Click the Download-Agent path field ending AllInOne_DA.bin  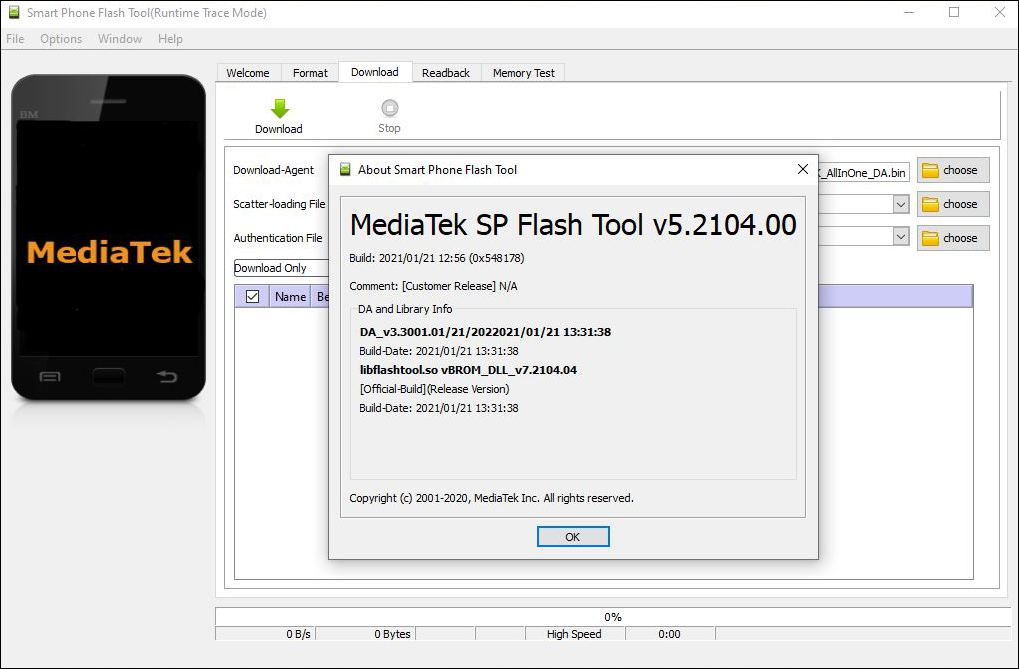pos(863,173)
